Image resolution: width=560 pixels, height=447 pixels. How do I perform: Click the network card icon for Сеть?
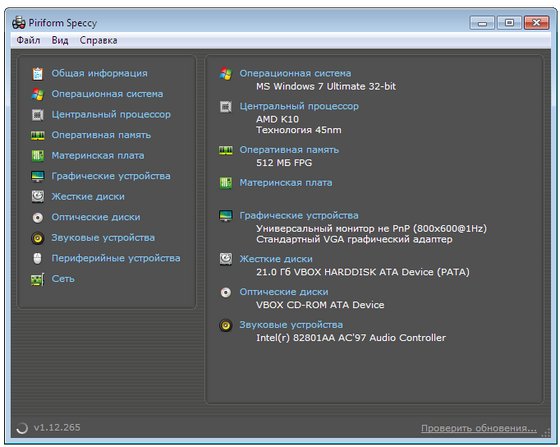pyautogui.click(x=38, y=279)
